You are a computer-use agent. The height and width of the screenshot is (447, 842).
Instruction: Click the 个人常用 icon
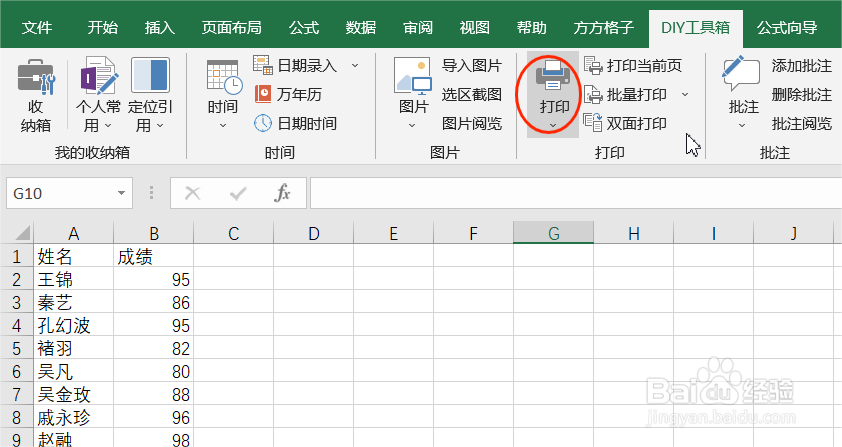(98, 75)
